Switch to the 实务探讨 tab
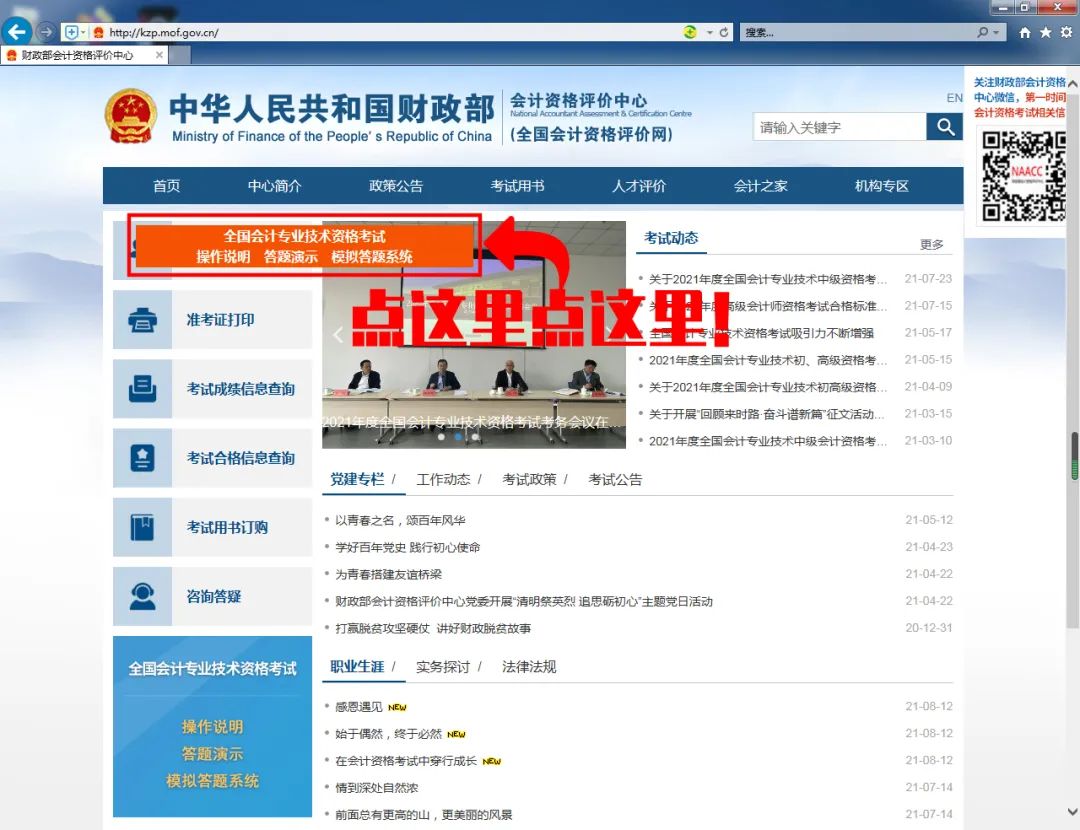 pos(443,667)
